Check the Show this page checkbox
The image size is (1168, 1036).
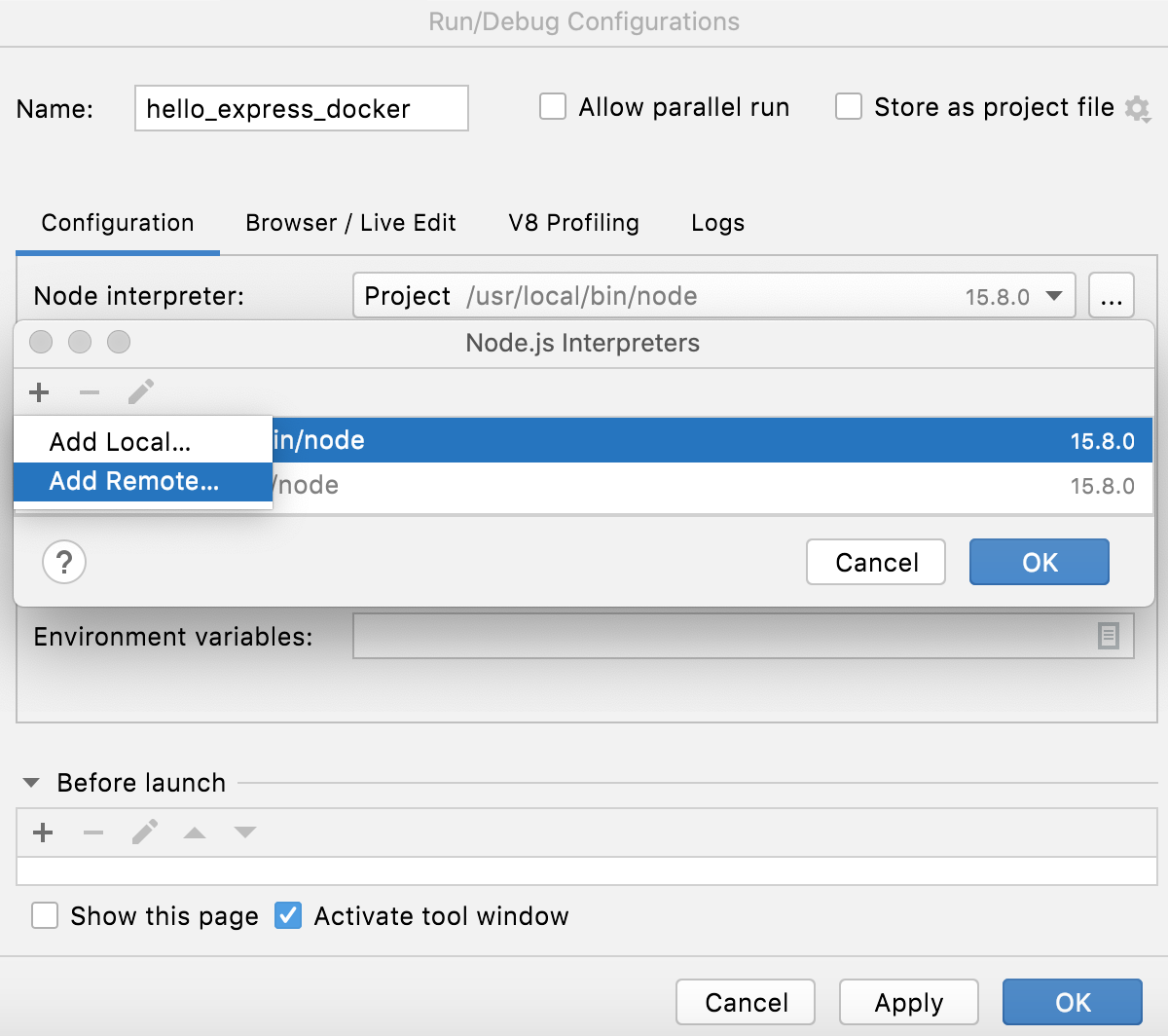(x=44, y=916)
